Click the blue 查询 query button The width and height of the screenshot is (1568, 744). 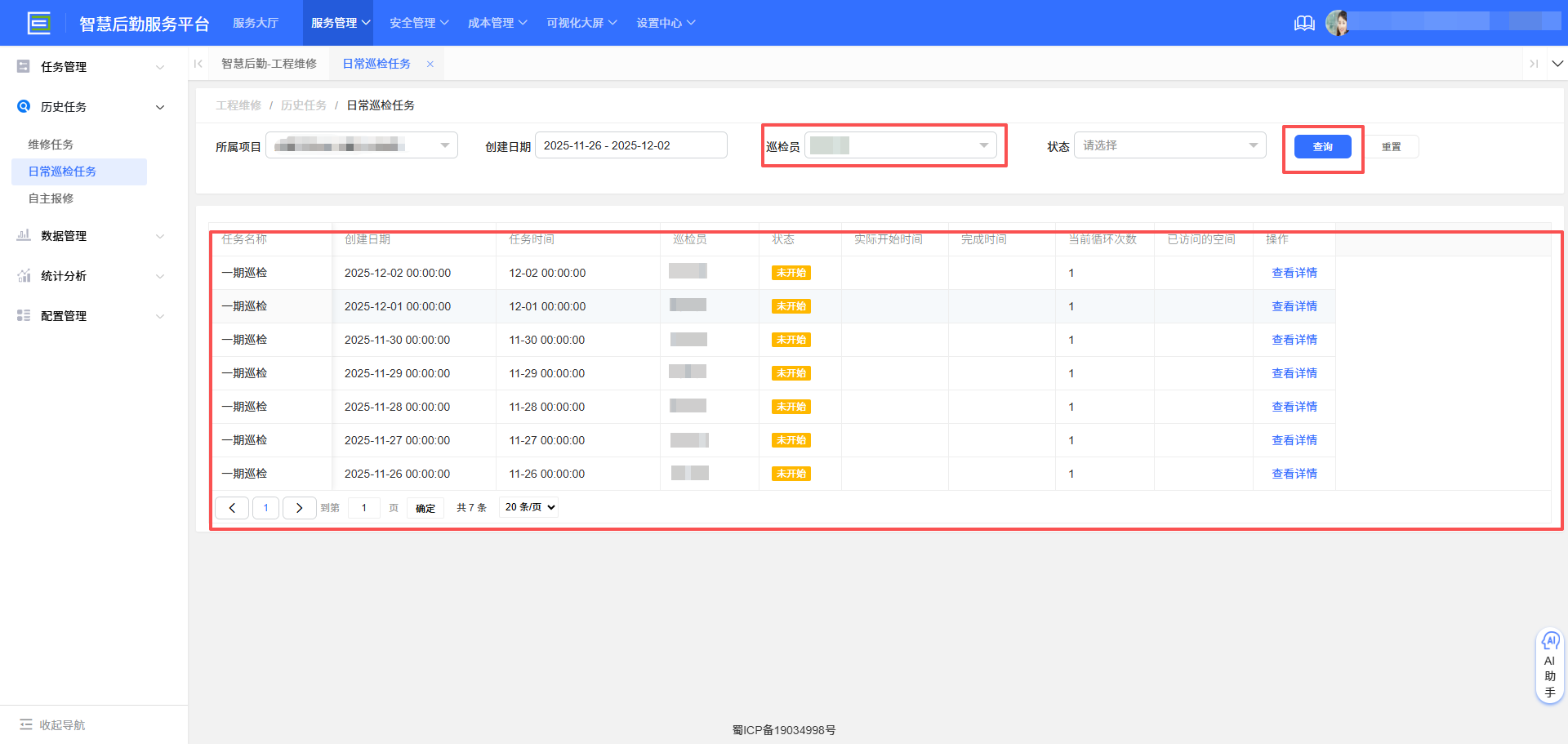1322,146
